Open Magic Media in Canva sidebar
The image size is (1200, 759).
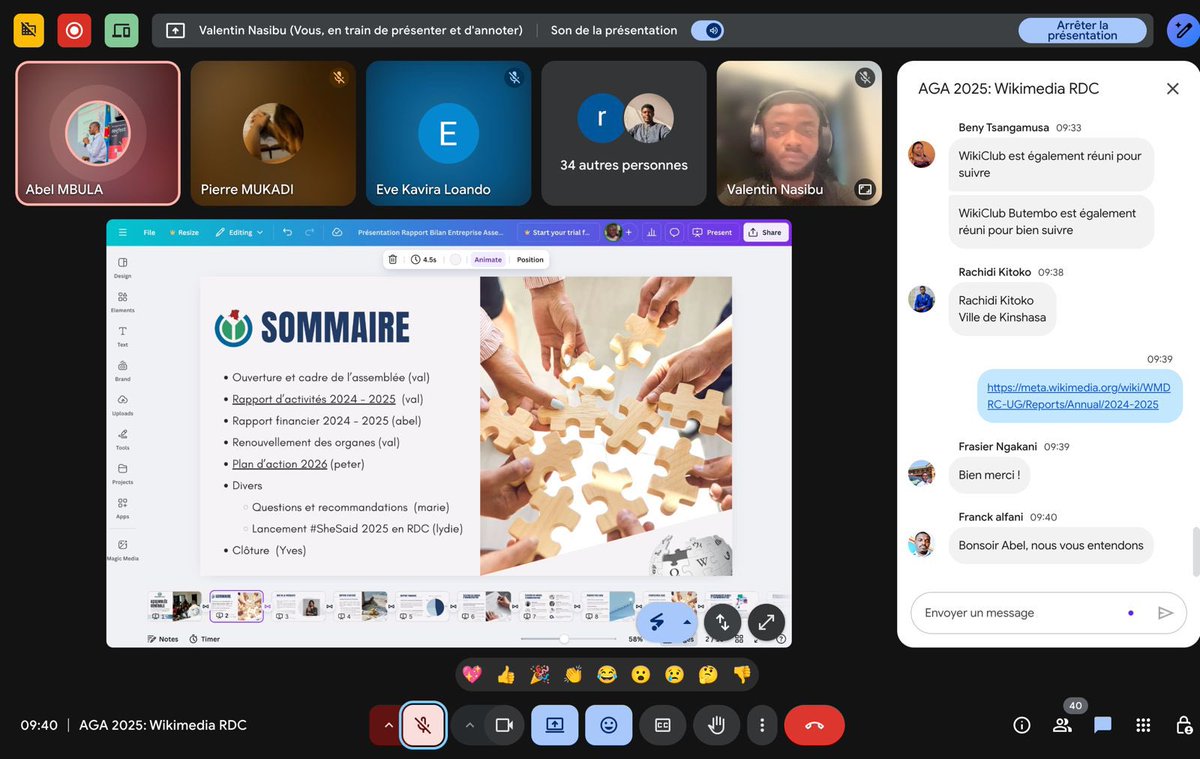point(122,550)
